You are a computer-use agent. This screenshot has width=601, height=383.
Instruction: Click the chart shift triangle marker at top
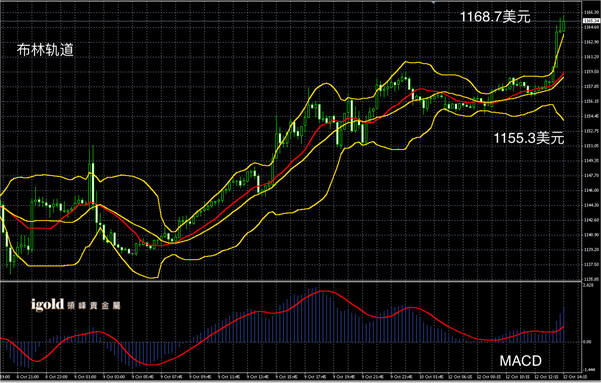pyautogui.click(x=433, y=2)
